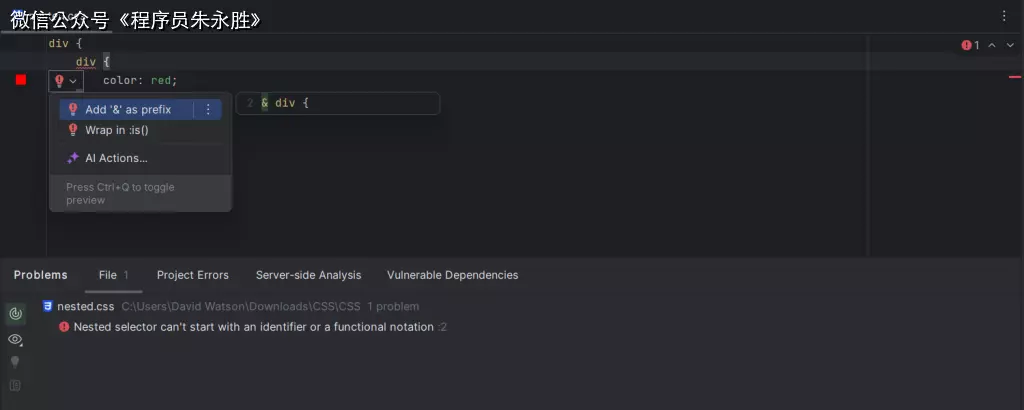The height and width of the screenshot is (410, 1024).
Task: Click the error count indicator in the editor corner
Action: tap(970, 45)
